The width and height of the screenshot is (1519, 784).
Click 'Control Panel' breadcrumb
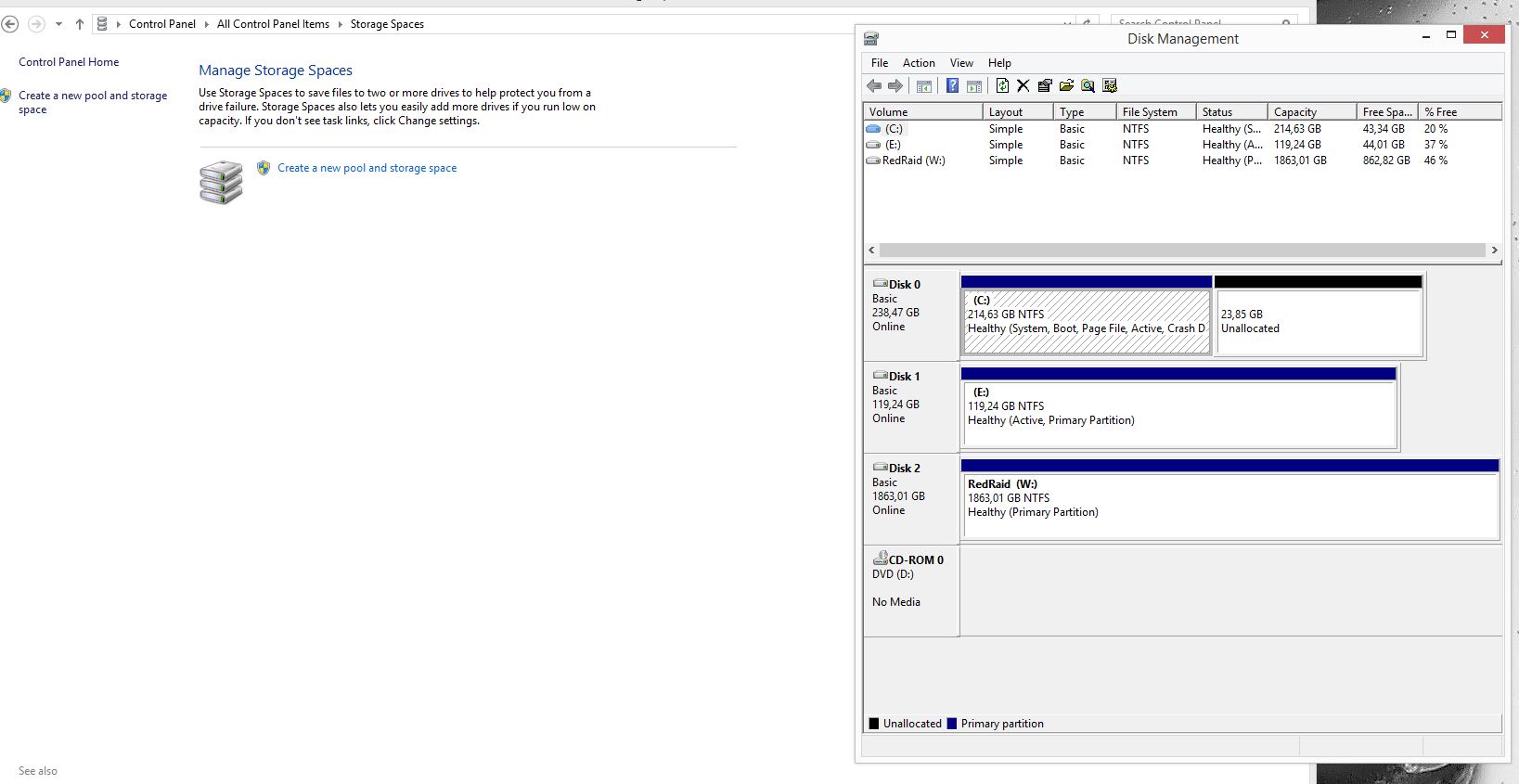coord(162,24)
